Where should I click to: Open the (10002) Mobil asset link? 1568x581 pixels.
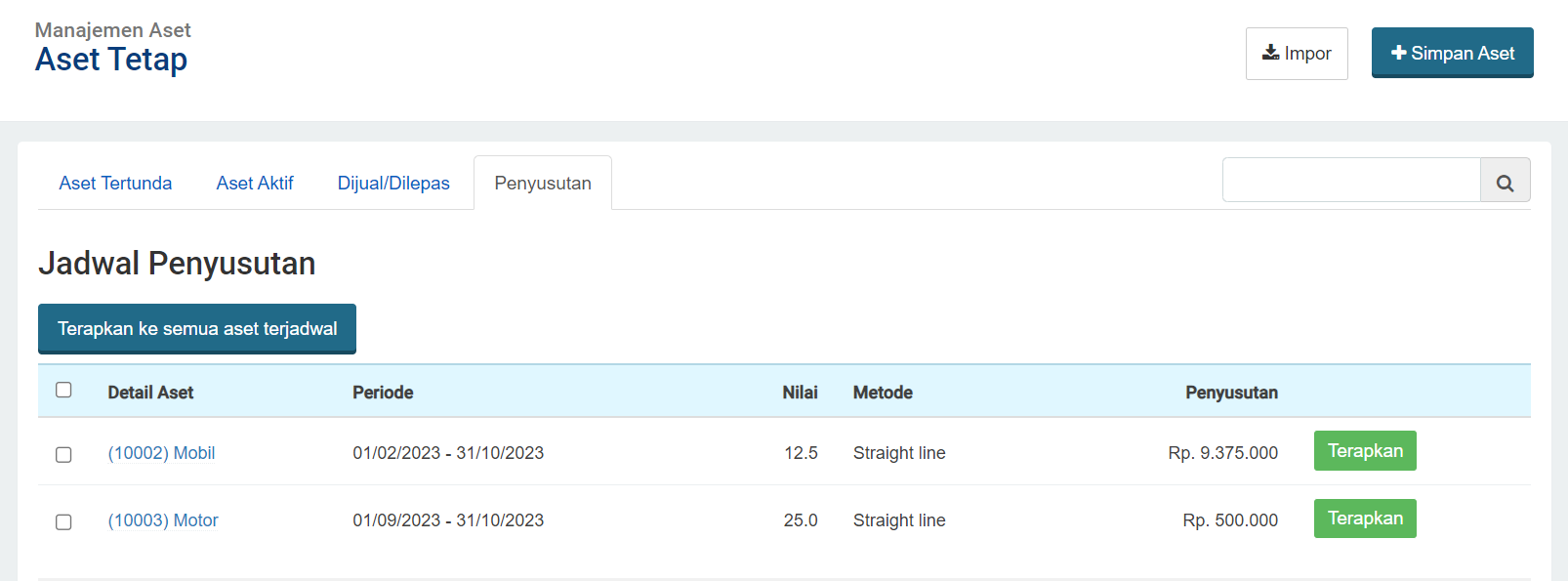tap(161, 453)
